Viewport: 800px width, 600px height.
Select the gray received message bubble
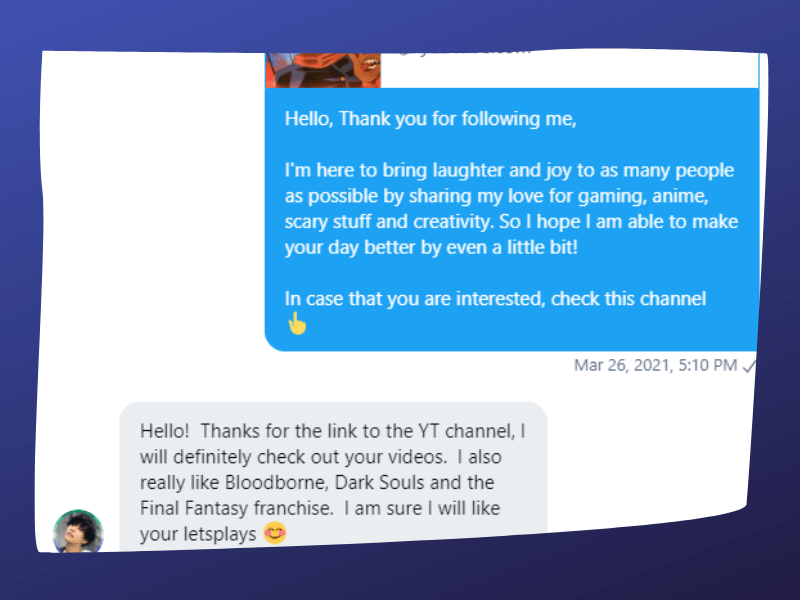[x=334, y=476]
